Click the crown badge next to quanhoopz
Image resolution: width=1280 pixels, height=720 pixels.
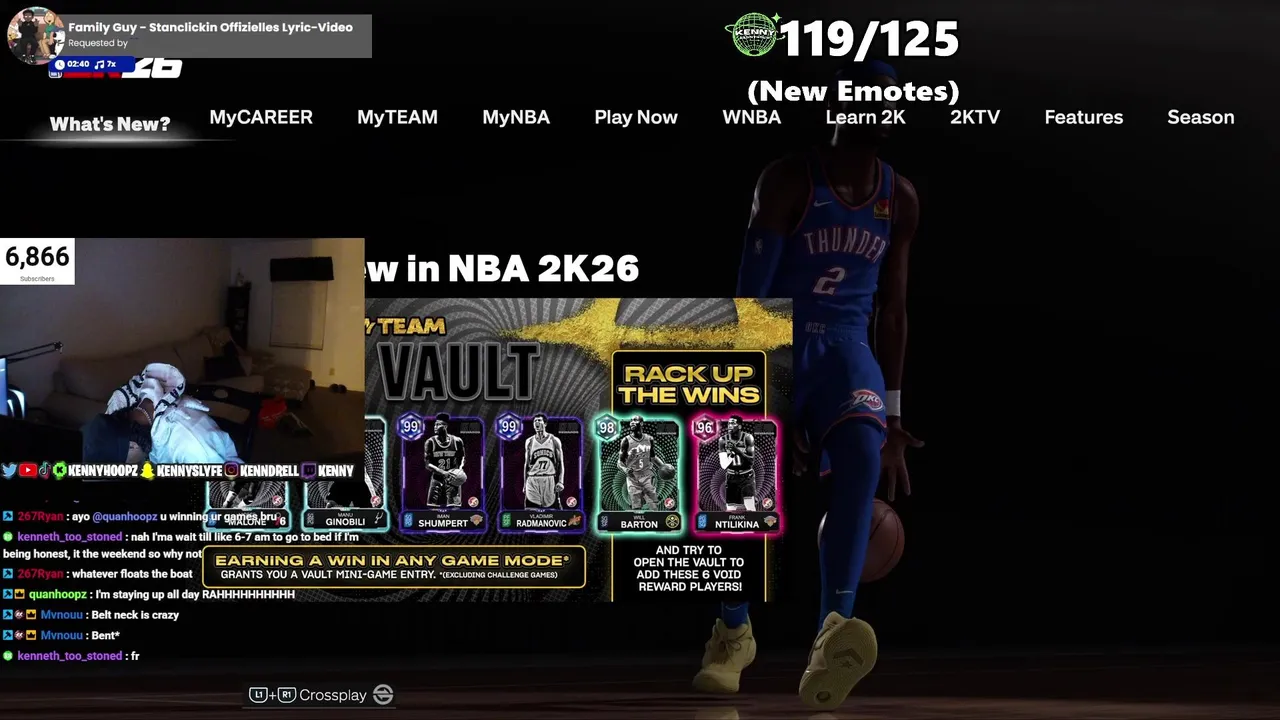[20, 594]
